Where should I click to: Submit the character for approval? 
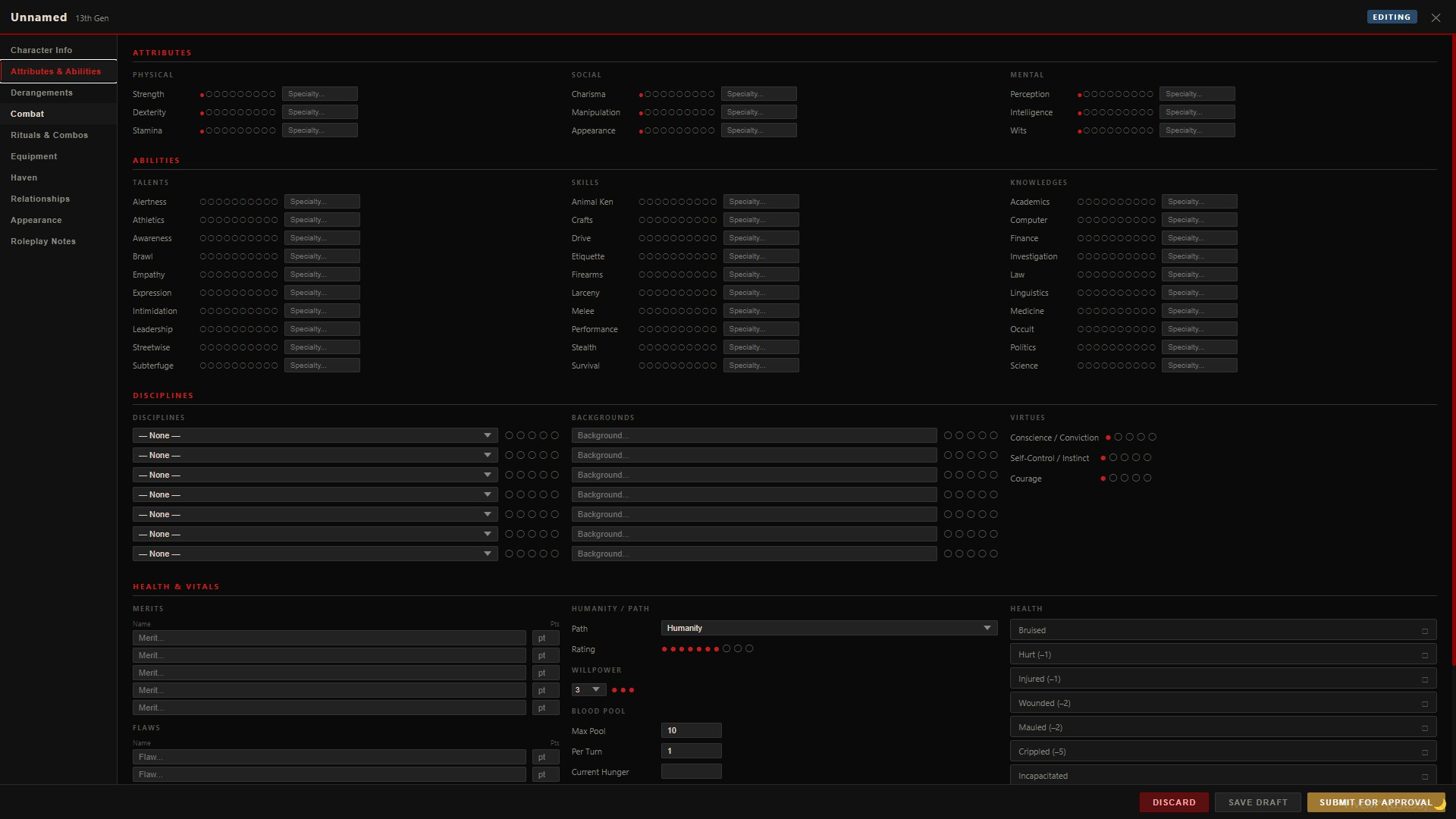coord(1376,802)
